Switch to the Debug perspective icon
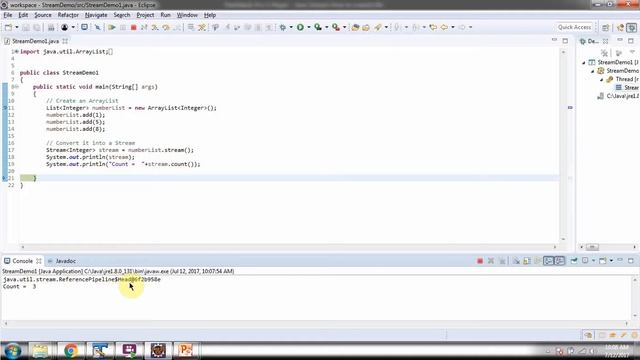This screenshot has width=640, height=360. pyautogui.click(x=631, y=27)
